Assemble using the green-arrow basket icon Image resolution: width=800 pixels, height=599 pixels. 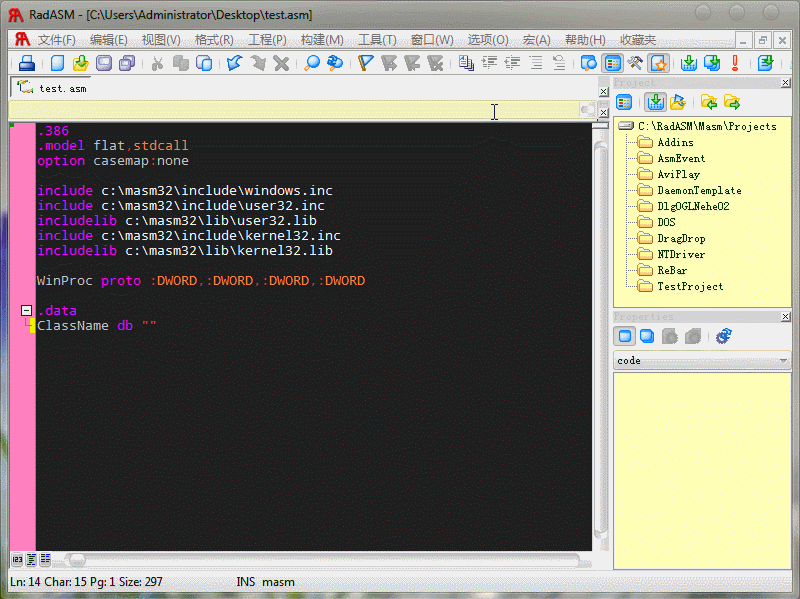click(x=689, y=63)
